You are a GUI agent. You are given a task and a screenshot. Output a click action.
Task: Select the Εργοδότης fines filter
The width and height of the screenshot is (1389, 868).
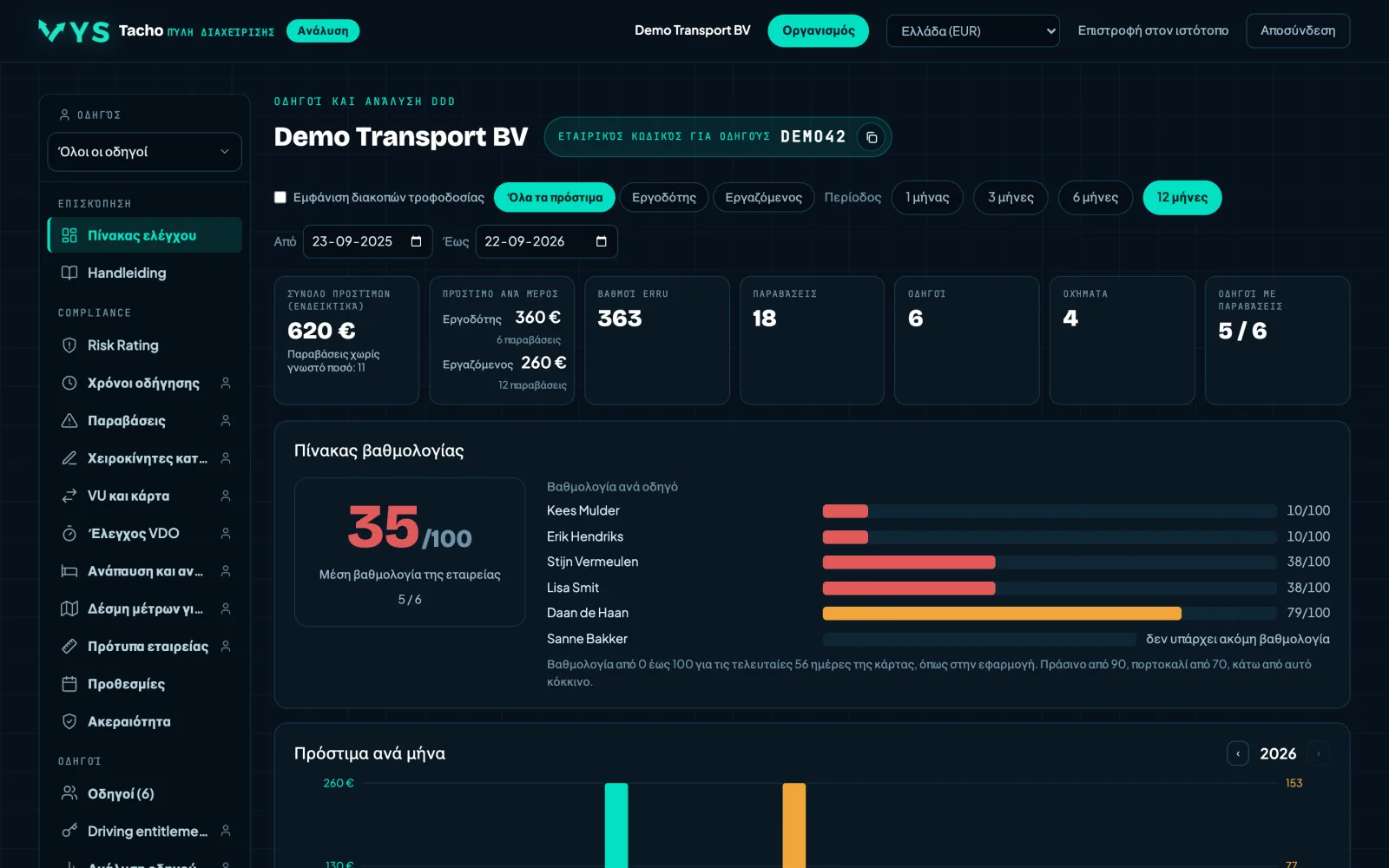[x=664, y=197]
